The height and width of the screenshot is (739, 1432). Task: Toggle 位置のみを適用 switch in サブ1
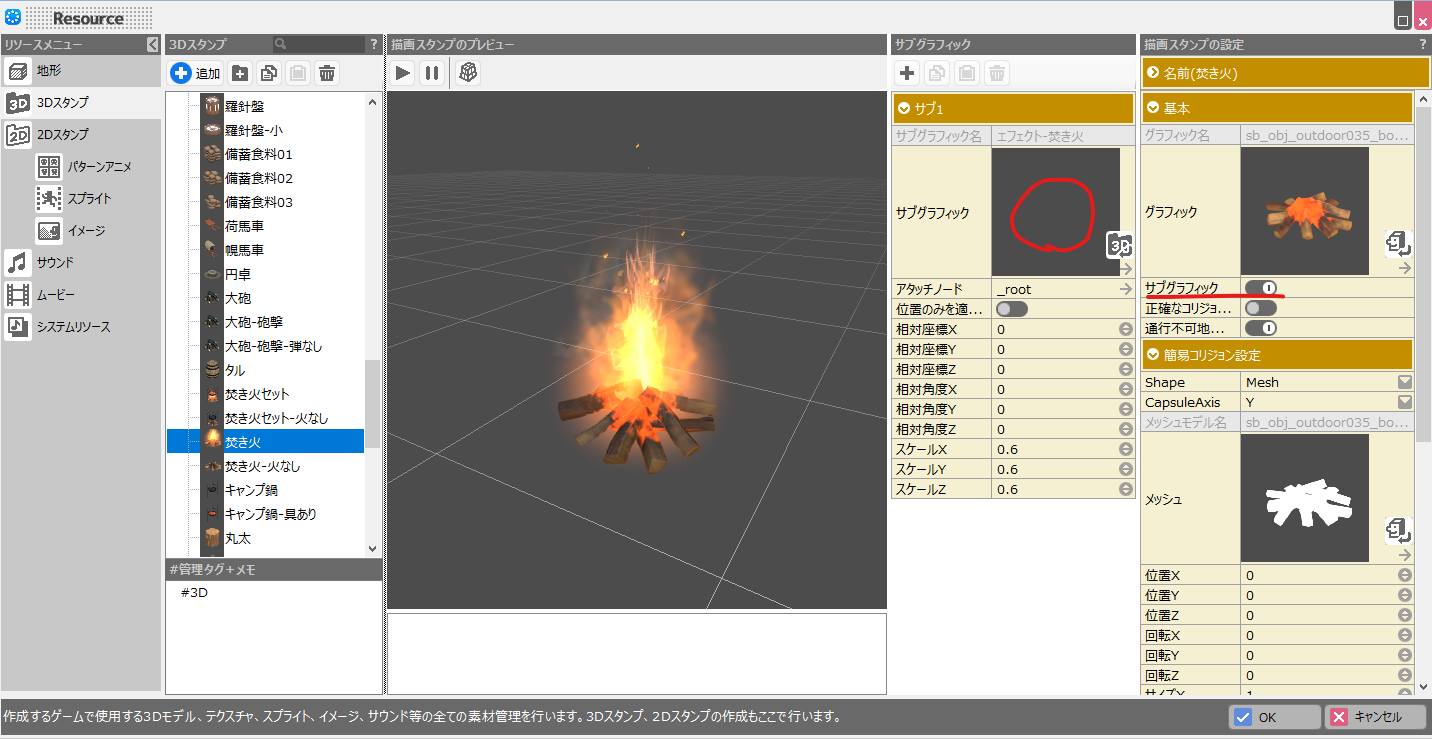tap(1011, 309)
